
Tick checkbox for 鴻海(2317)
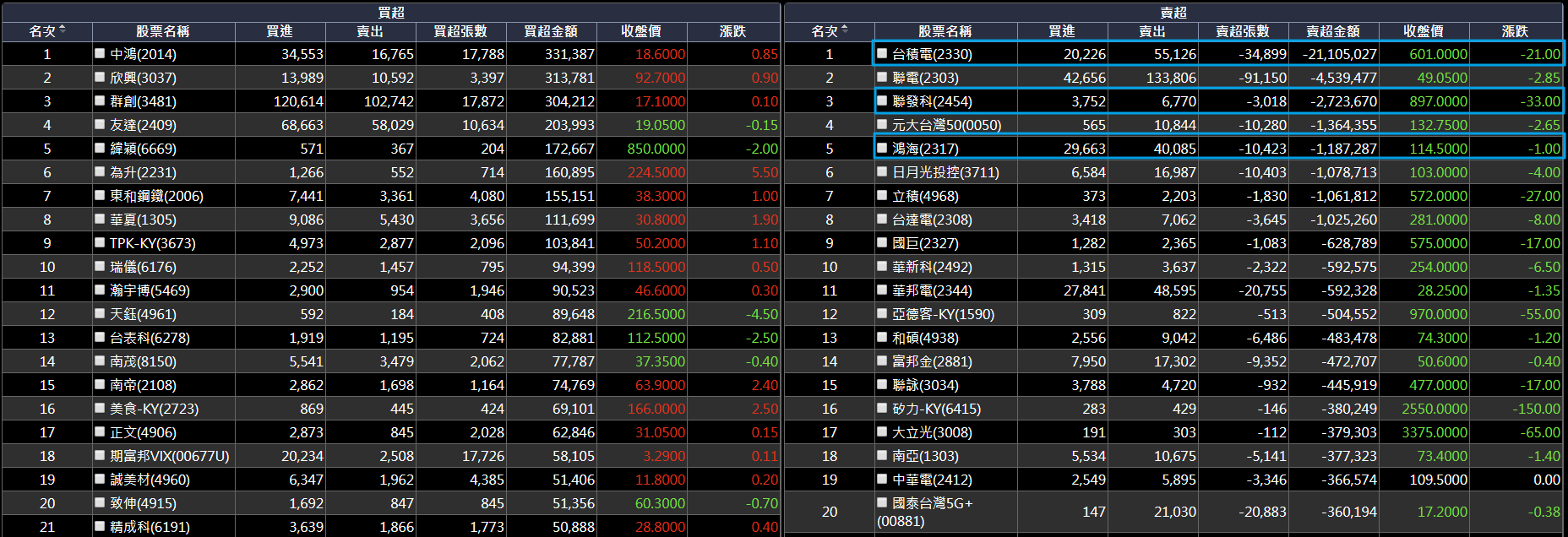(882, 148)
